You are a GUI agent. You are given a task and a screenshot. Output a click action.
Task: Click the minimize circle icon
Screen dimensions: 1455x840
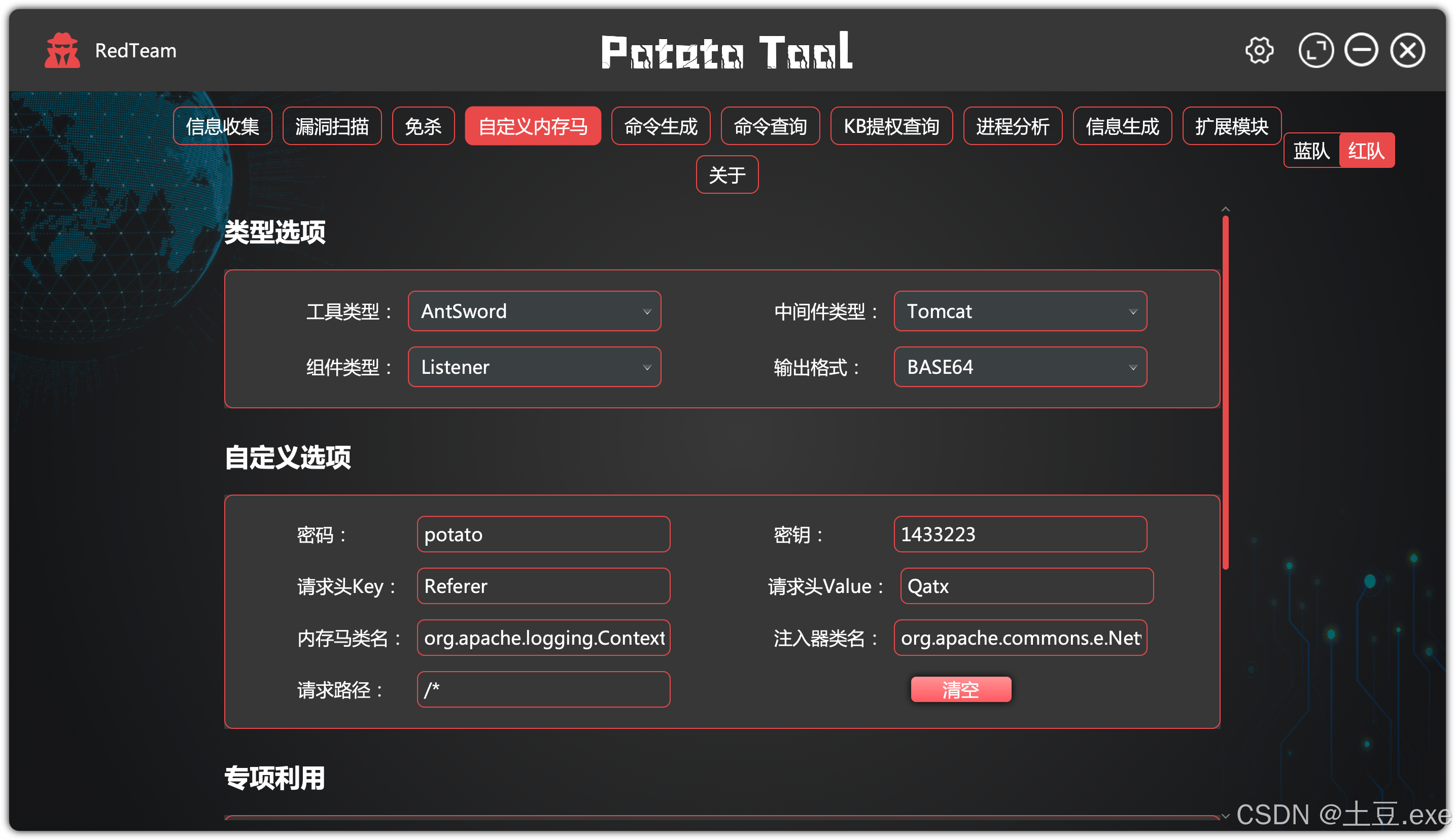coord(1361,51)
